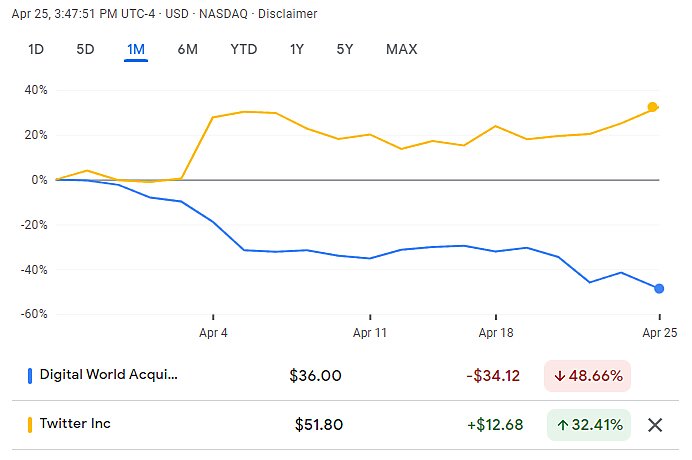The width and height of the screenshot is (692, 460).
Task: Select the 5Y time range tab
Action: point(345,49)
